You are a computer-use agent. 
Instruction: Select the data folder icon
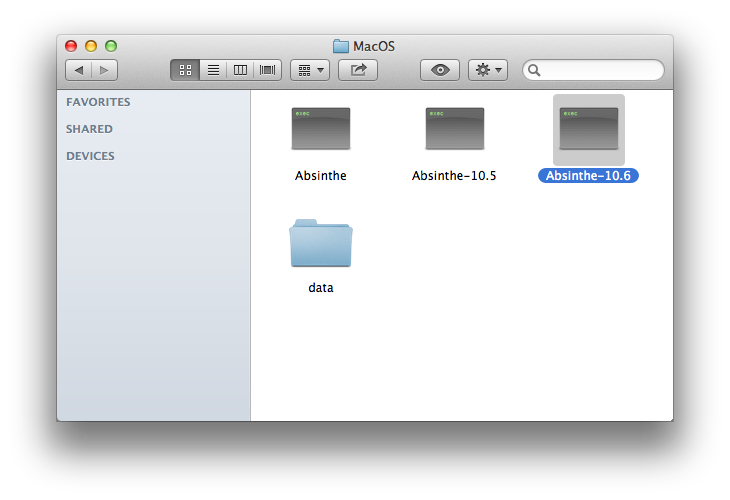click(321, 243)
